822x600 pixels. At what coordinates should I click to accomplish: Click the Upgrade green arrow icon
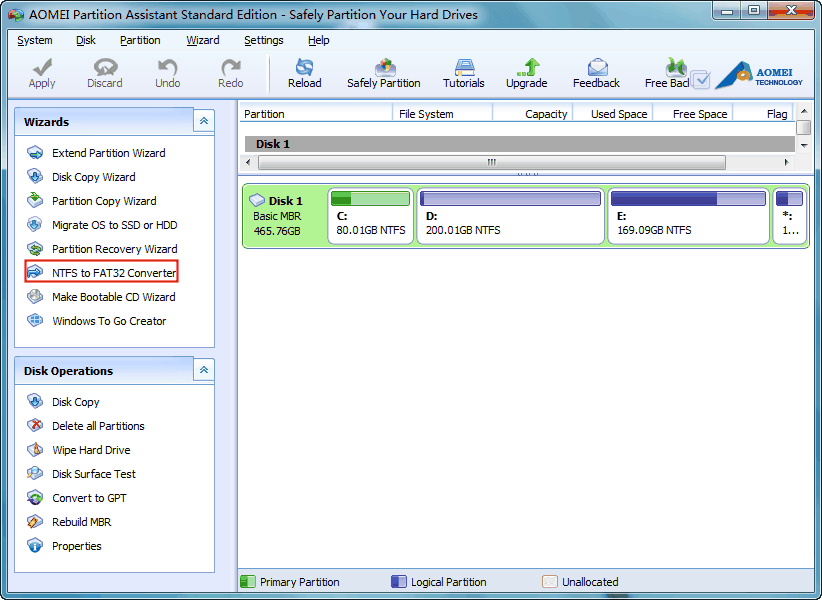(528, 67)
